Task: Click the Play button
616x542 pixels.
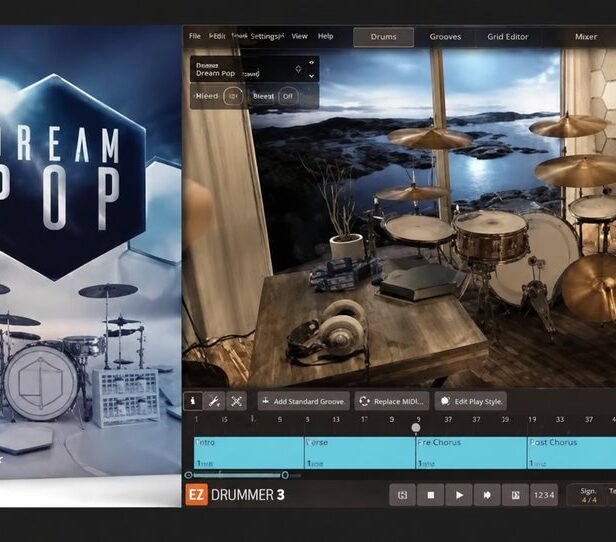Action: pos(459,495)
